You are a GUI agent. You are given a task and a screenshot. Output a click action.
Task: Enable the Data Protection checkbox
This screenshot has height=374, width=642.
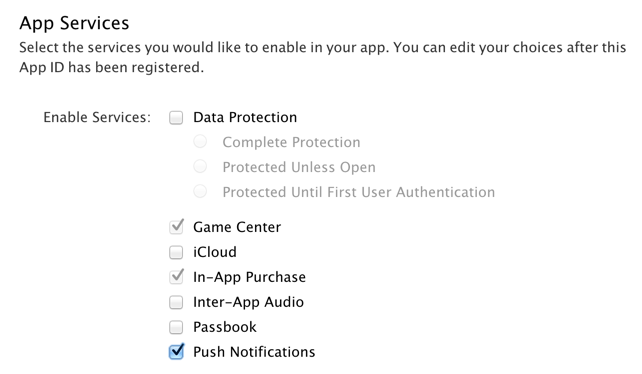point(176,118)
